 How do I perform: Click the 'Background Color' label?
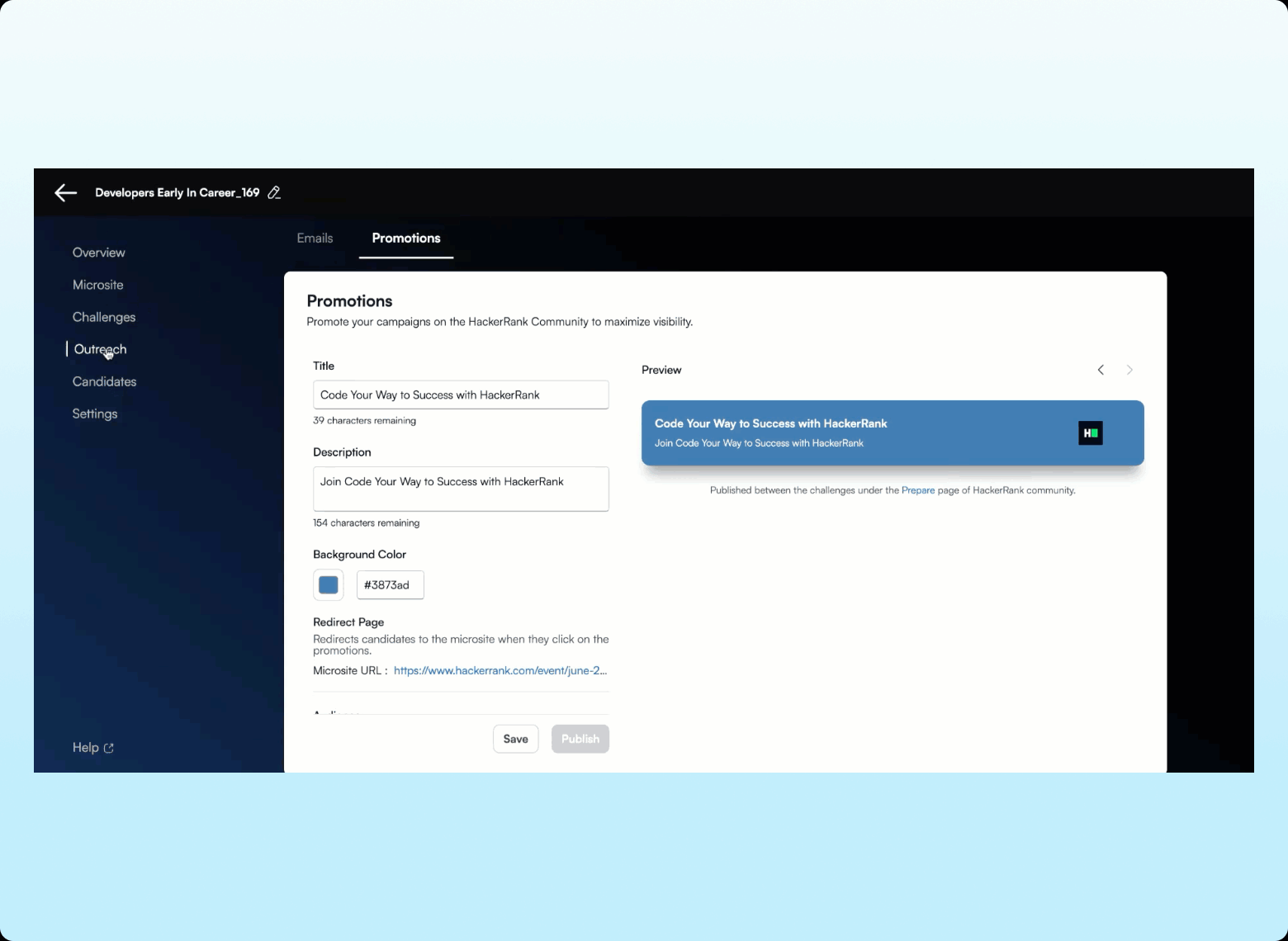pos(359,555)
